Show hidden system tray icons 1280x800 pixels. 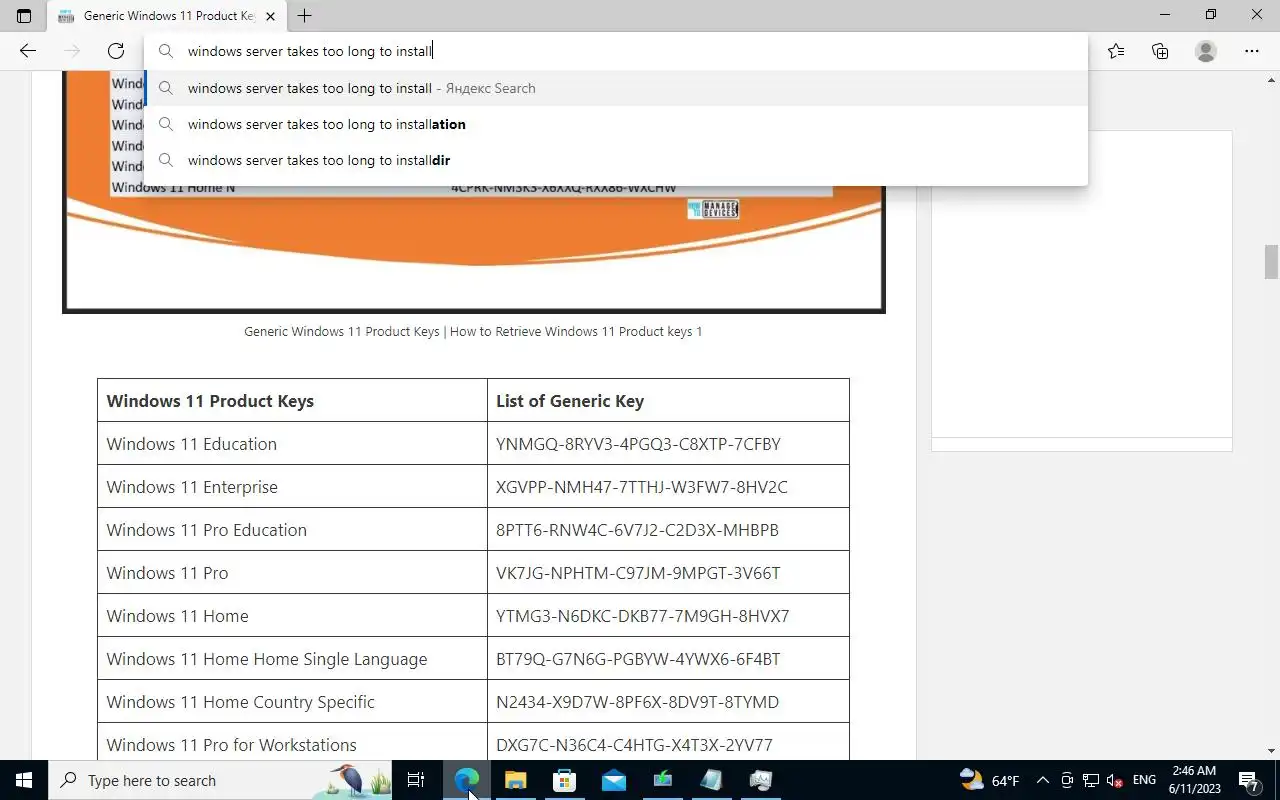(1043, 780)
